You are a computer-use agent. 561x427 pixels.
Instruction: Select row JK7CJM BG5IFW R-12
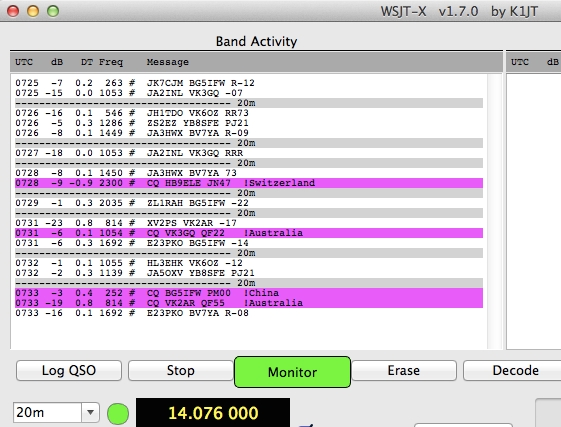pos(249,83)
